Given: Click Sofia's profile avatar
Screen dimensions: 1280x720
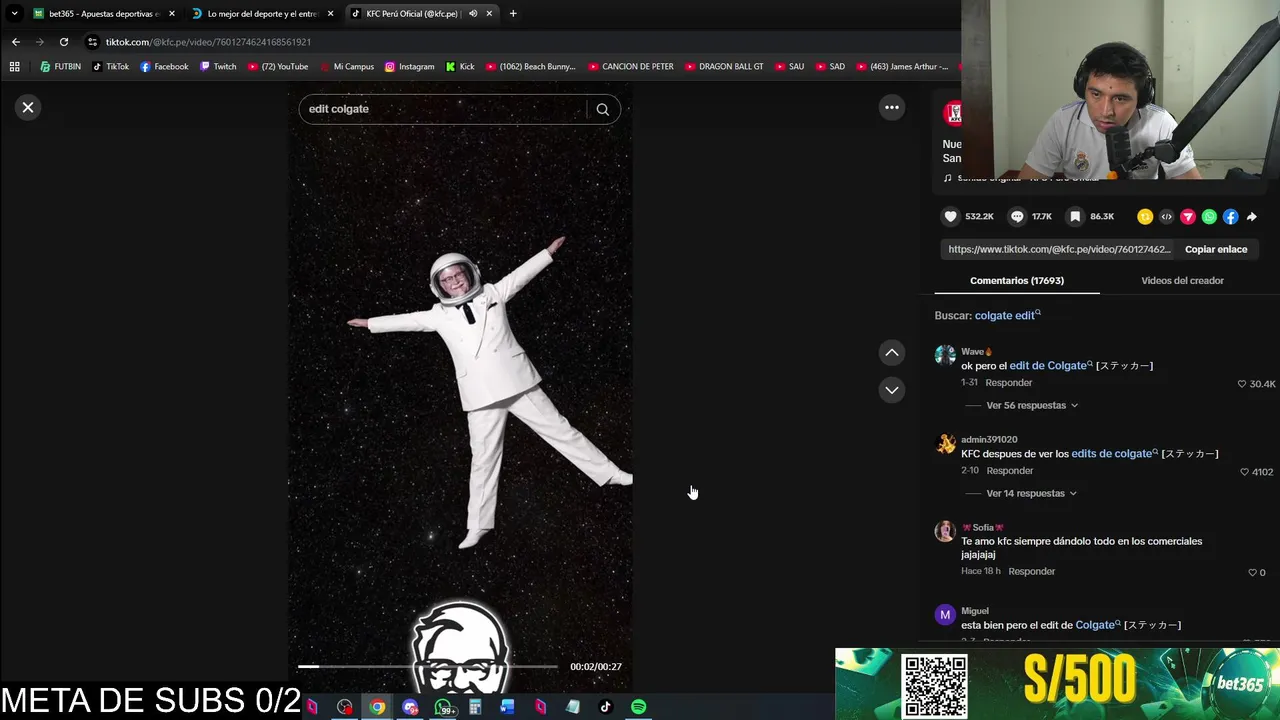Looking at the screenshot, I should click(945, 531).
